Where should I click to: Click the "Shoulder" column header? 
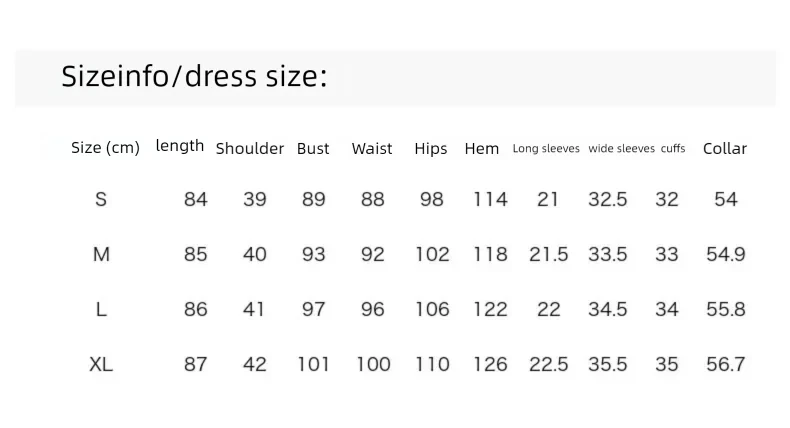pyautogui.click(x=250, y=148)
